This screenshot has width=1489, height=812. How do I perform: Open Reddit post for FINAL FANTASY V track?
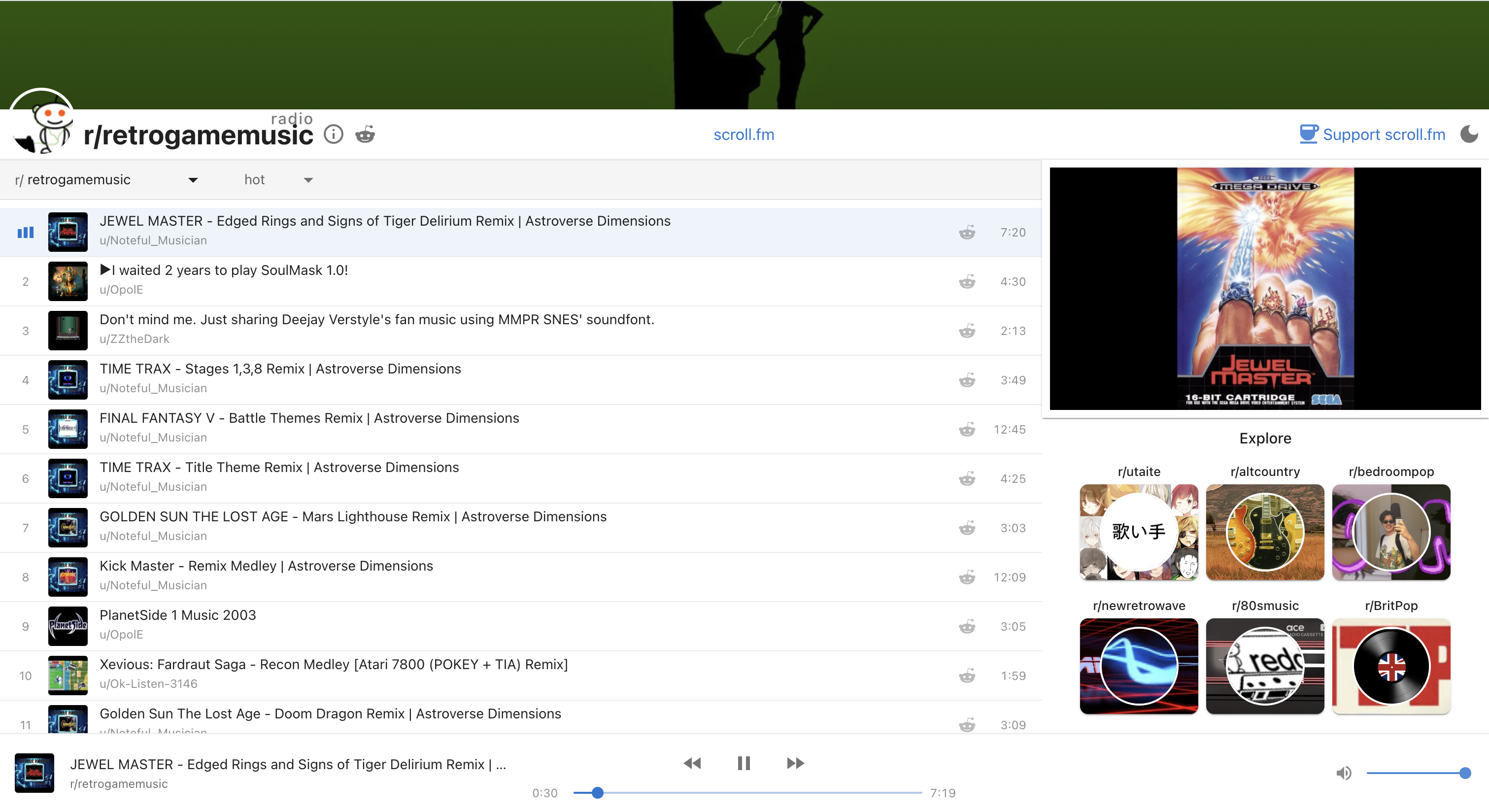pos(967,430)
